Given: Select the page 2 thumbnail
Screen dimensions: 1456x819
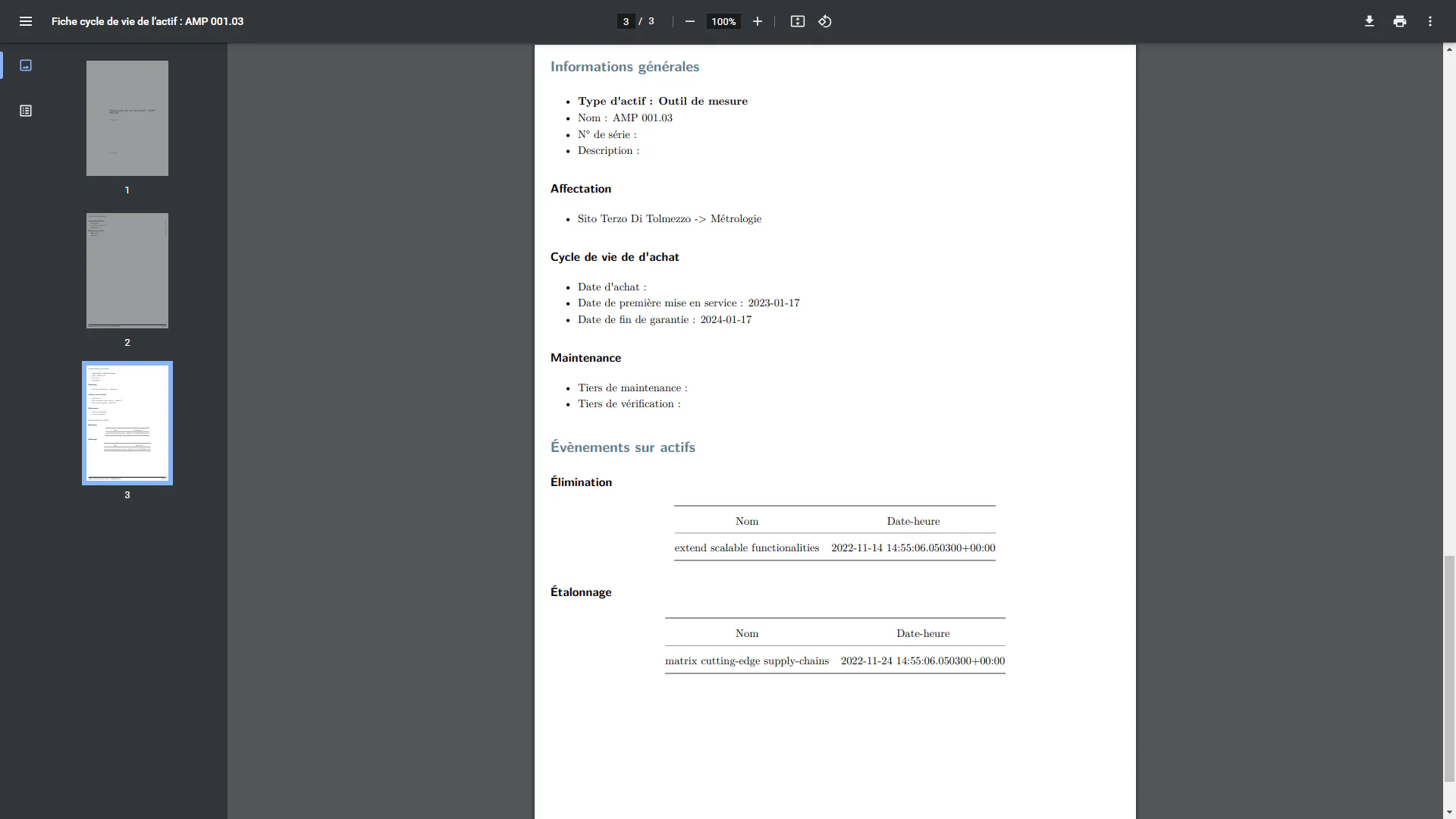Looking at the screenshot, I should (127, 271).
